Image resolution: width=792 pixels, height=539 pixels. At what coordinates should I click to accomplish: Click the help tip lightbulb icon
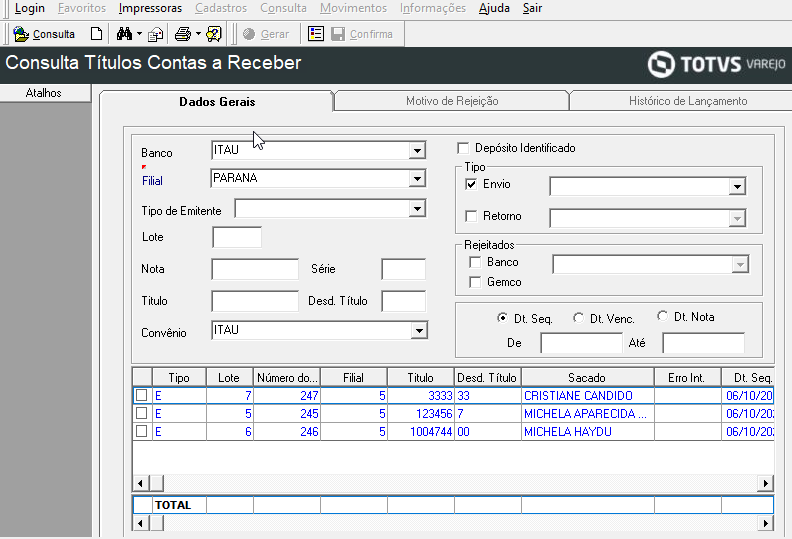pyautogui.click(x=214, y=34)
